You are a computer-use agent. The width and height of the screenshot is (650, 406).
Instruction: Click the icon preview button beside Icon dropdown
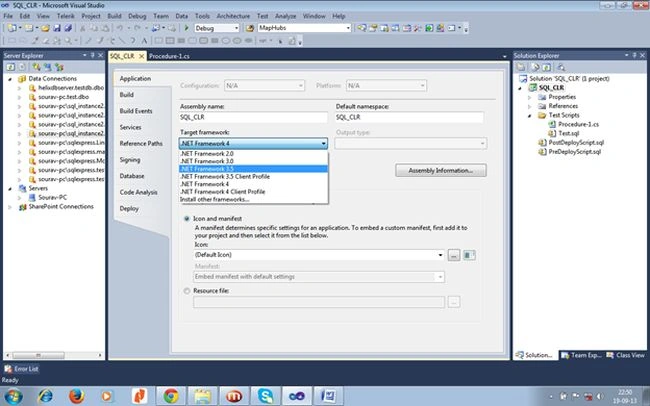[x=469, y=255]
